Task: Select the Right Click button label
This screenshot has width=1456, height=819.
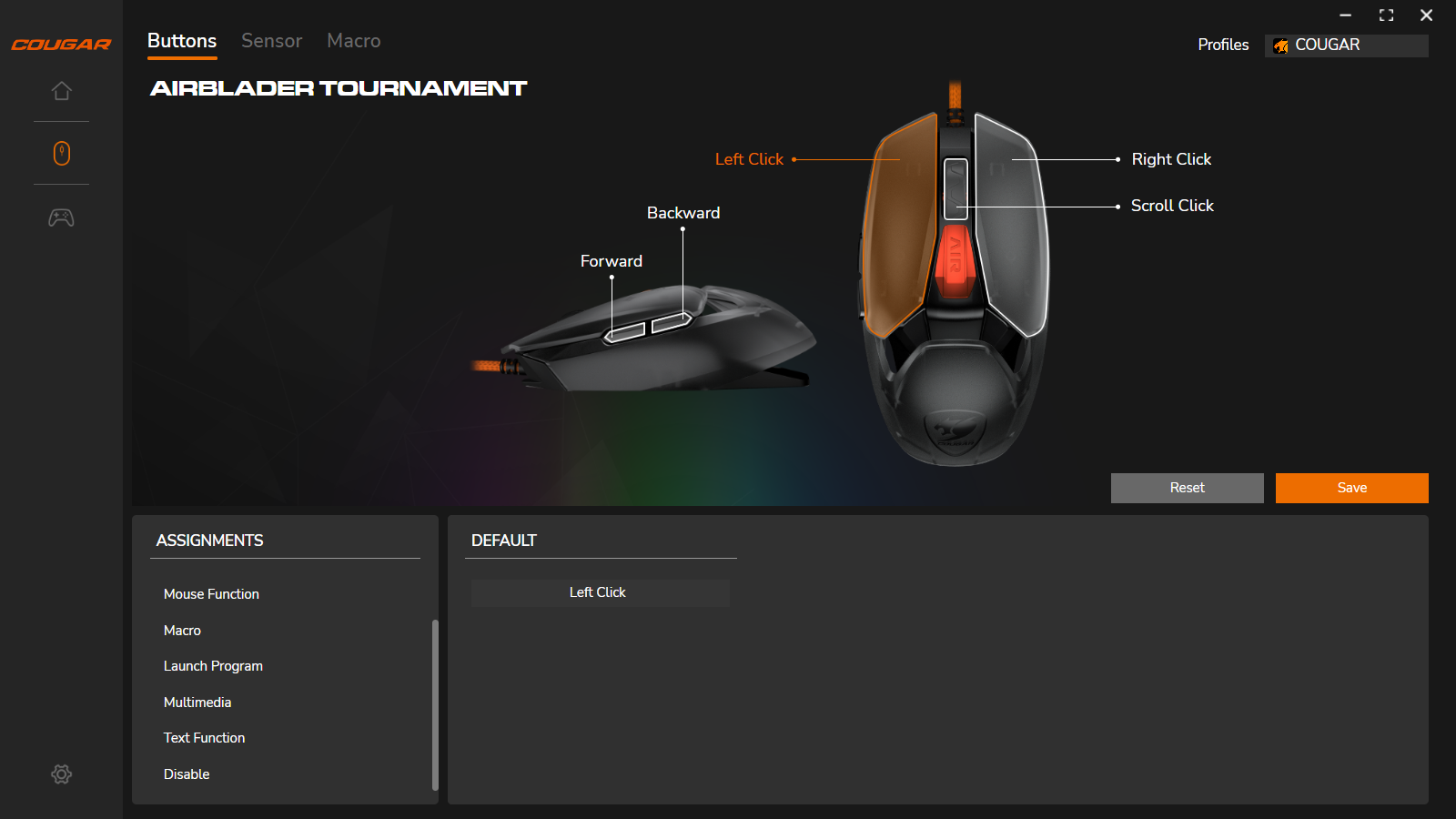Action: point(1171,159)
